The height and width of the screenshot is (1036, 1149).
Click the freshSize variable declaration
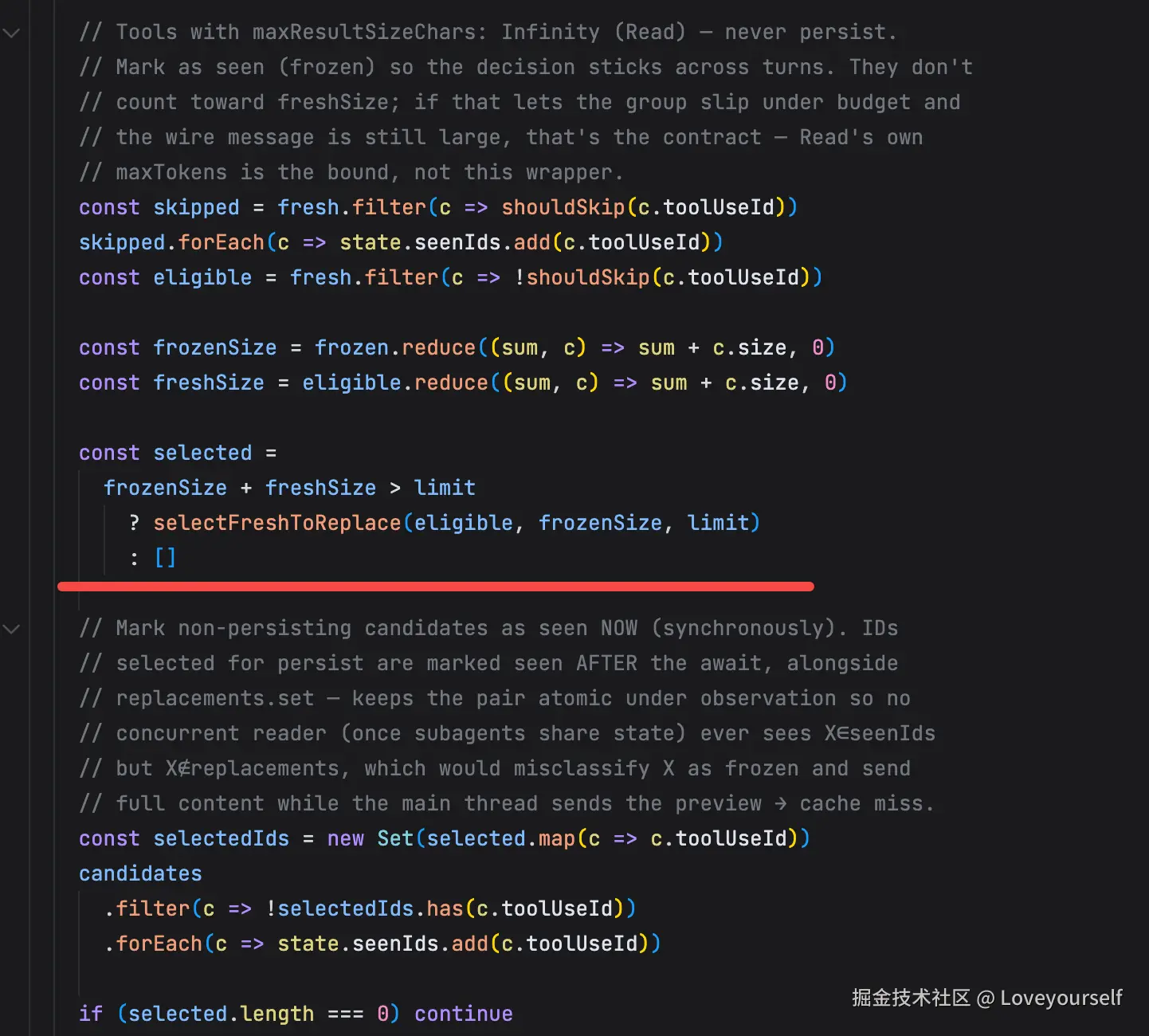click(x=209, y=383)
